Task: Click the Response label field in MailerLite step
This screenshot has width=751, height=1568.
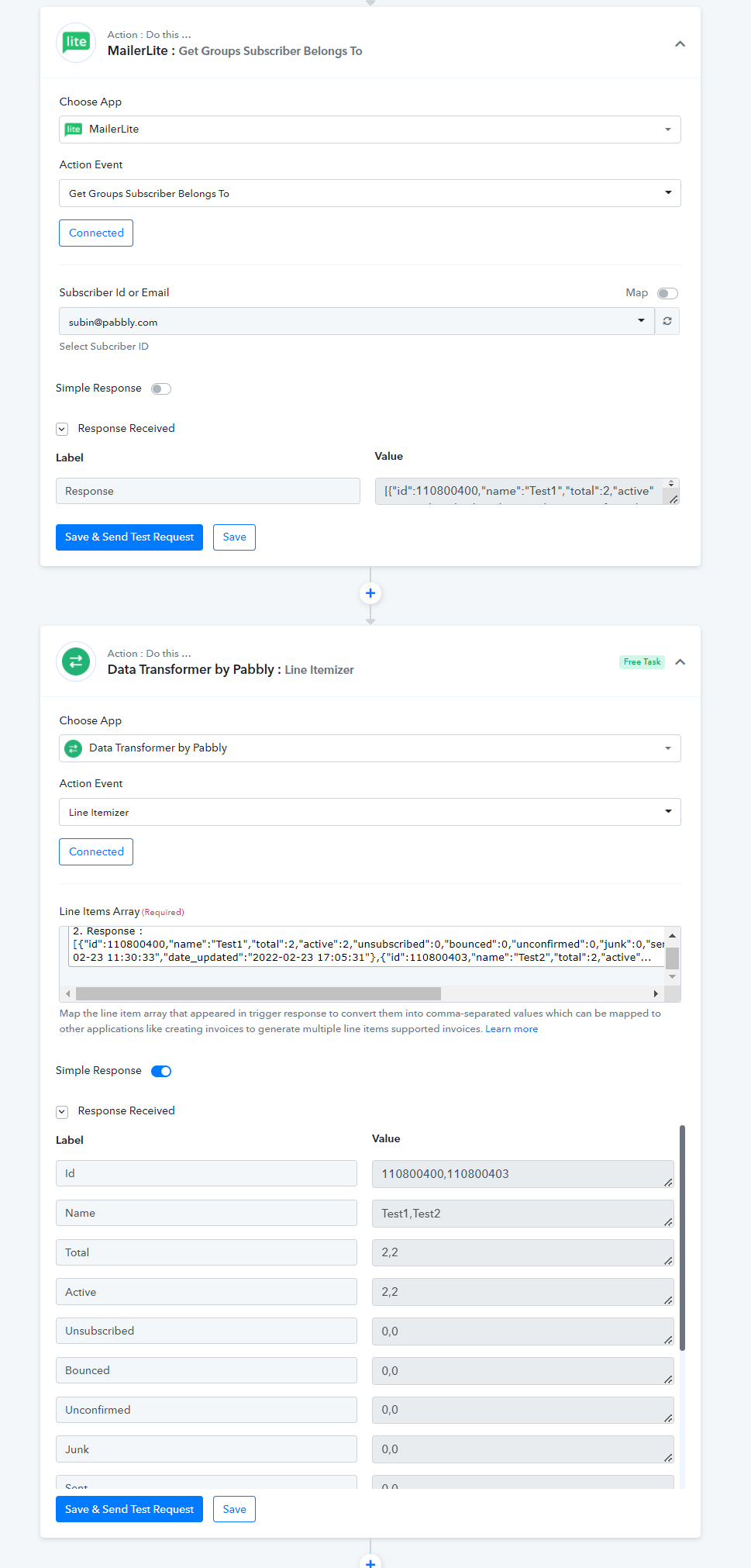Action: pos(208,491)
